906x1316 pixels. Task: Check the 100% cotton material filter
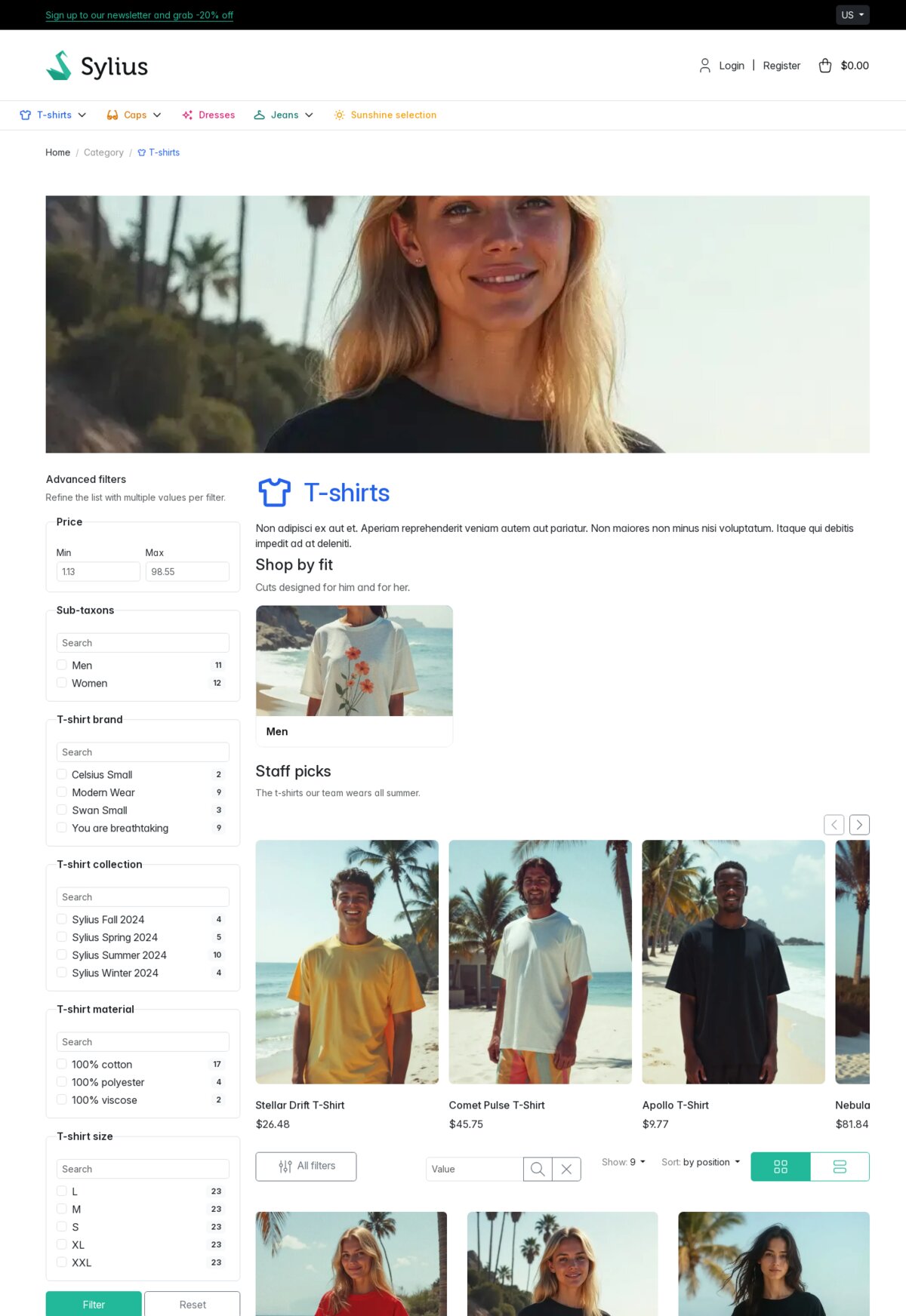tap(62, 1064)
